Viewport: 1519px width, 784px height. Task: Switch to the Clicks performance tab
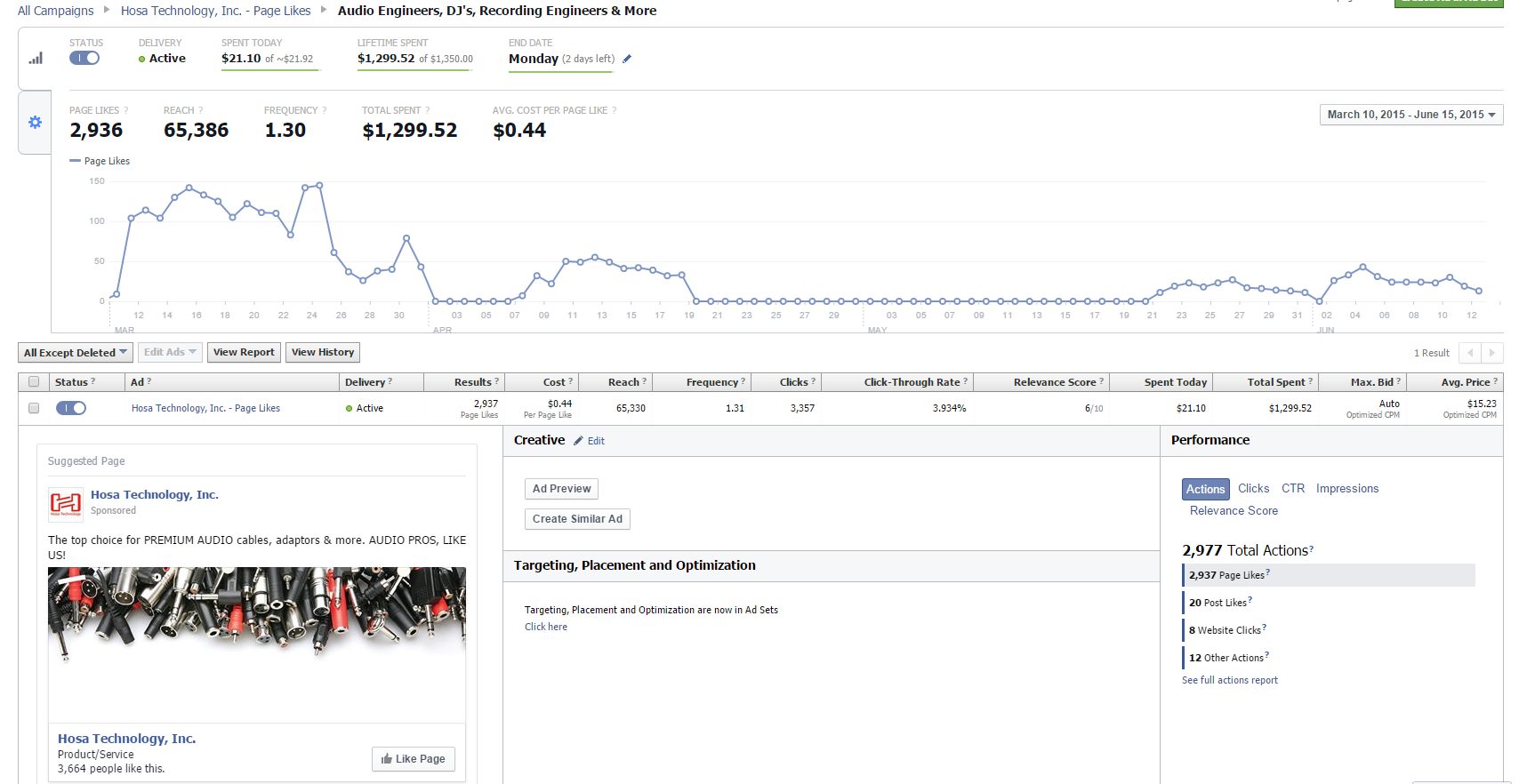pos(1253,489)
